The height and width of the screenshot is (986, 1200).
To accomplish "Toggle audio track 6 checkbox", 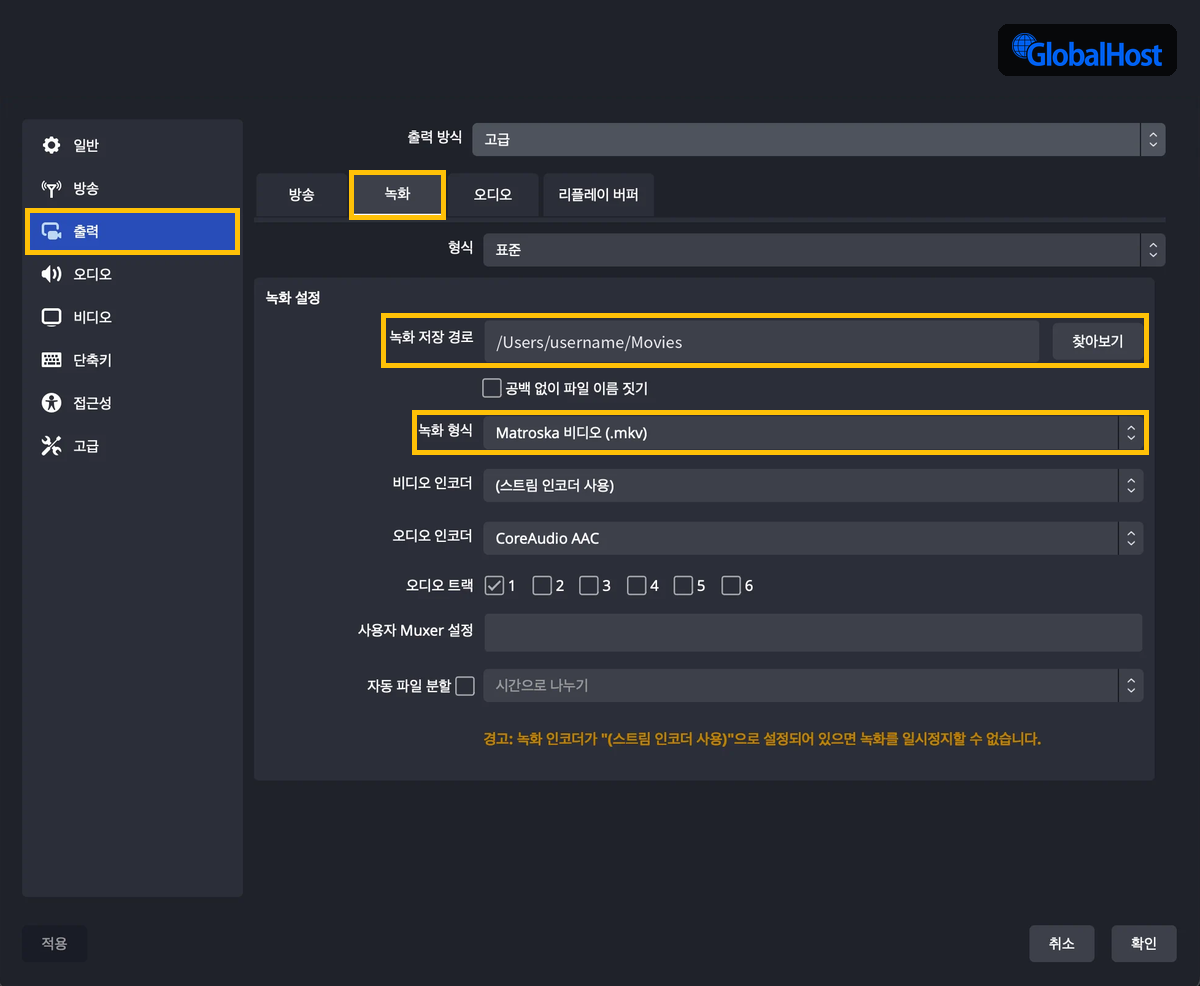I will coord(731,585).
